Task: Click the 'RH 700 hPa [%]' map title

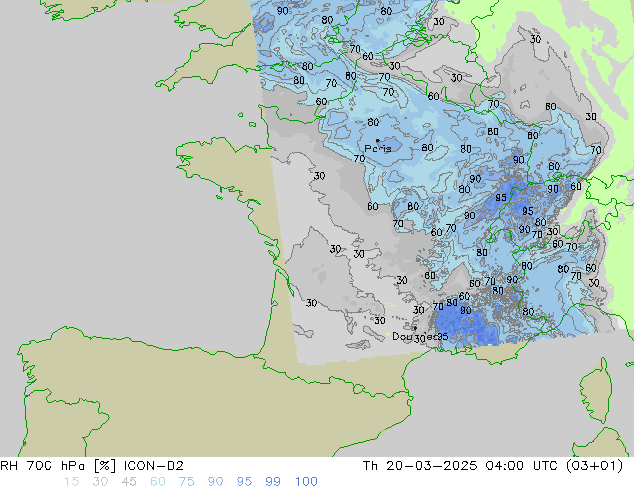Action: click(59, 466)
